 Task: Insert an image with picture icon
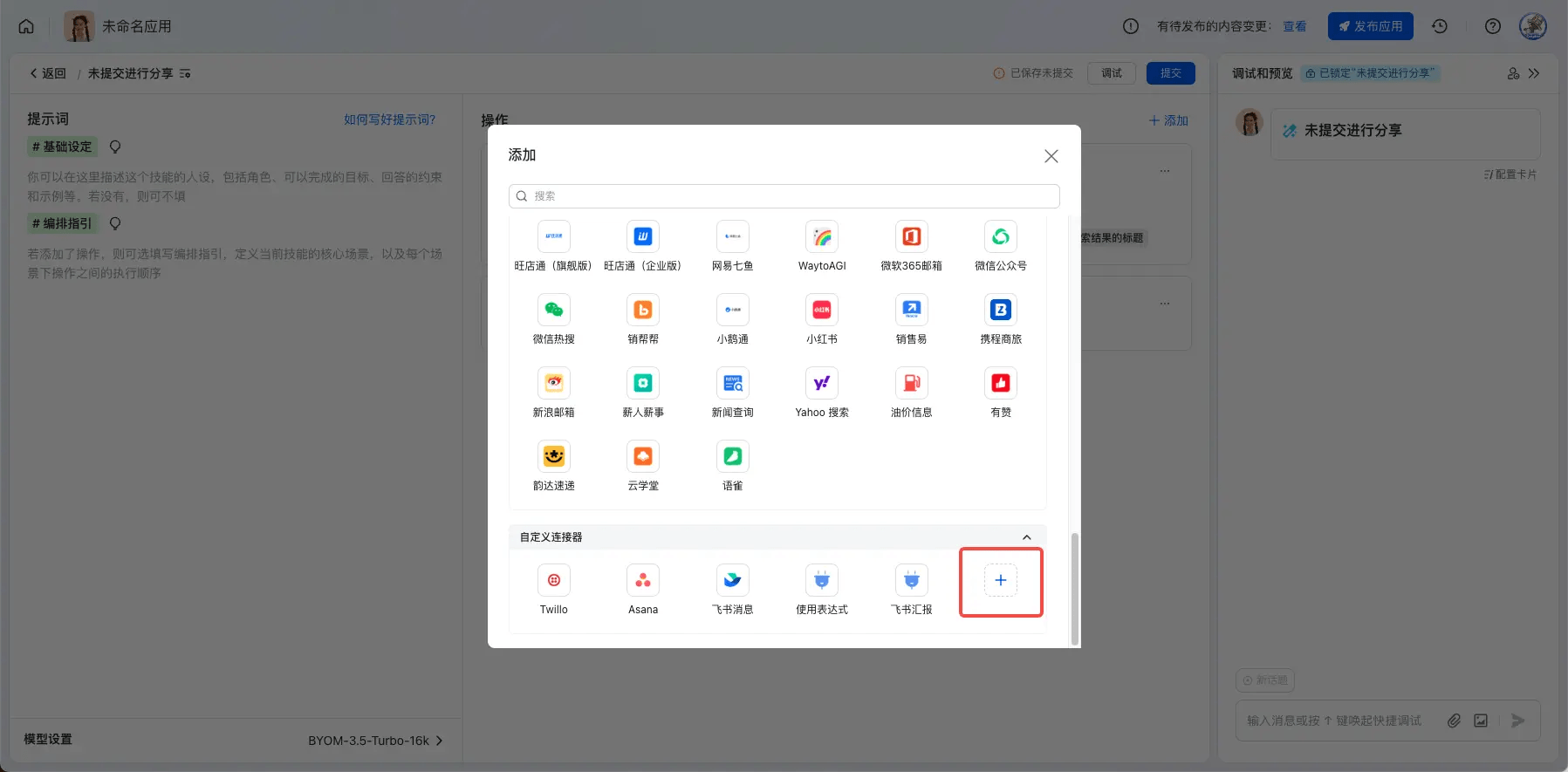pos(1481,721)
